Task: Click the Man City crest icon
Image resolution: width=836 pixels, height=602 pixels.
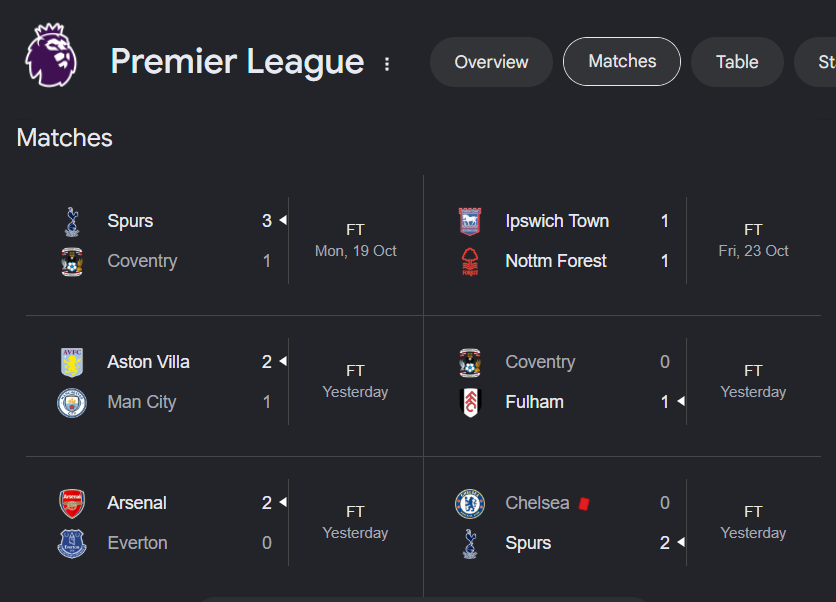Action: pos(72,403)
